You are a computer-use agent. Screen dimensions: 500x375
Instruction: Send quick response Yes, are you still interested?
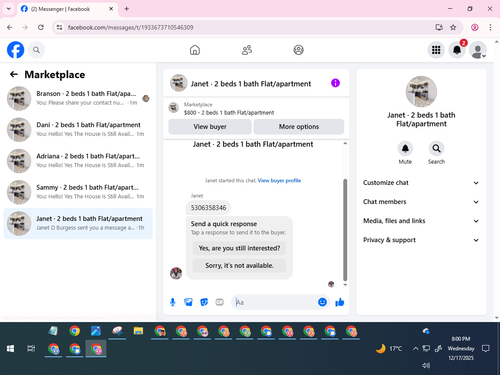click(239, 248)
